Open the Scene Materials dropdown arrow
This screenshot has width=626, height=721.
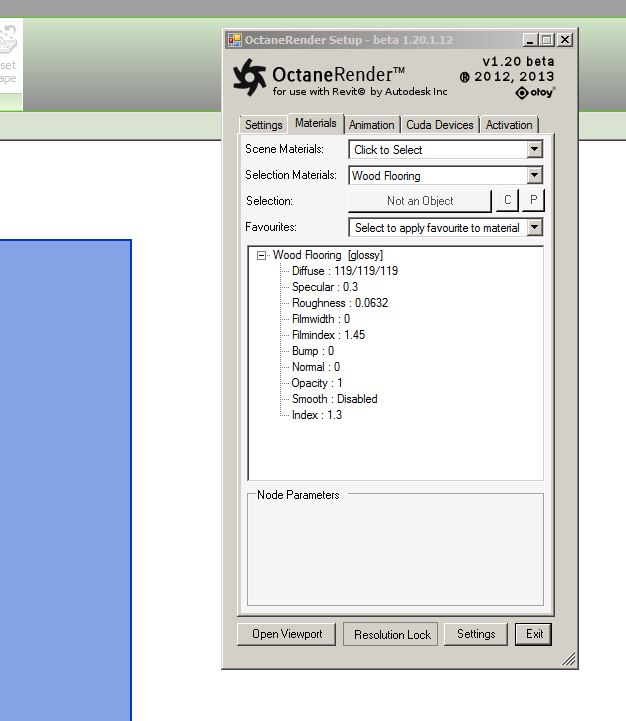pos(534,149)
